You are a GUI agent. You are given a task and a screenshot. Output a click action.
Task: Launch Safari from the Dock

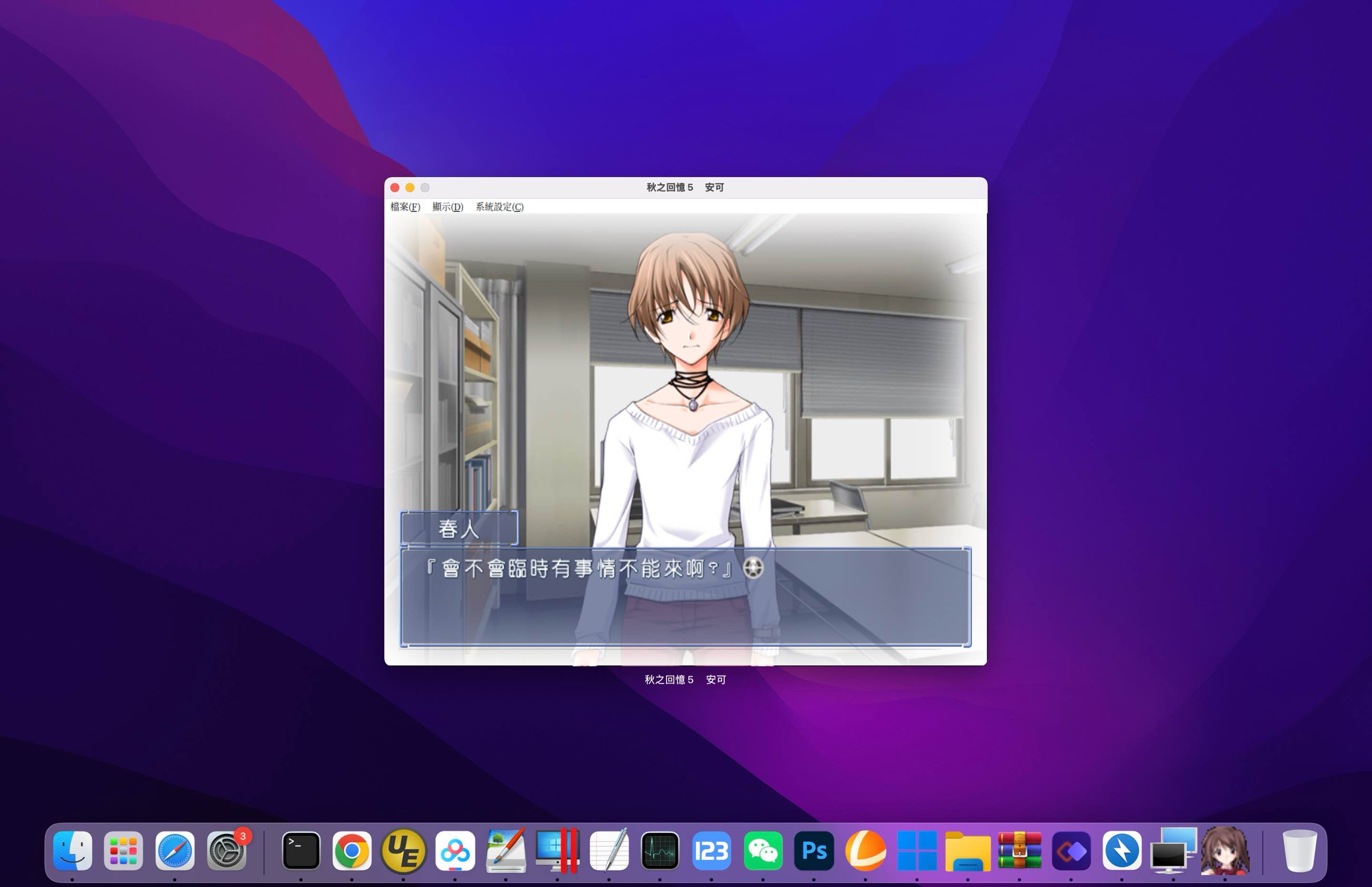[x=174, y=851]
